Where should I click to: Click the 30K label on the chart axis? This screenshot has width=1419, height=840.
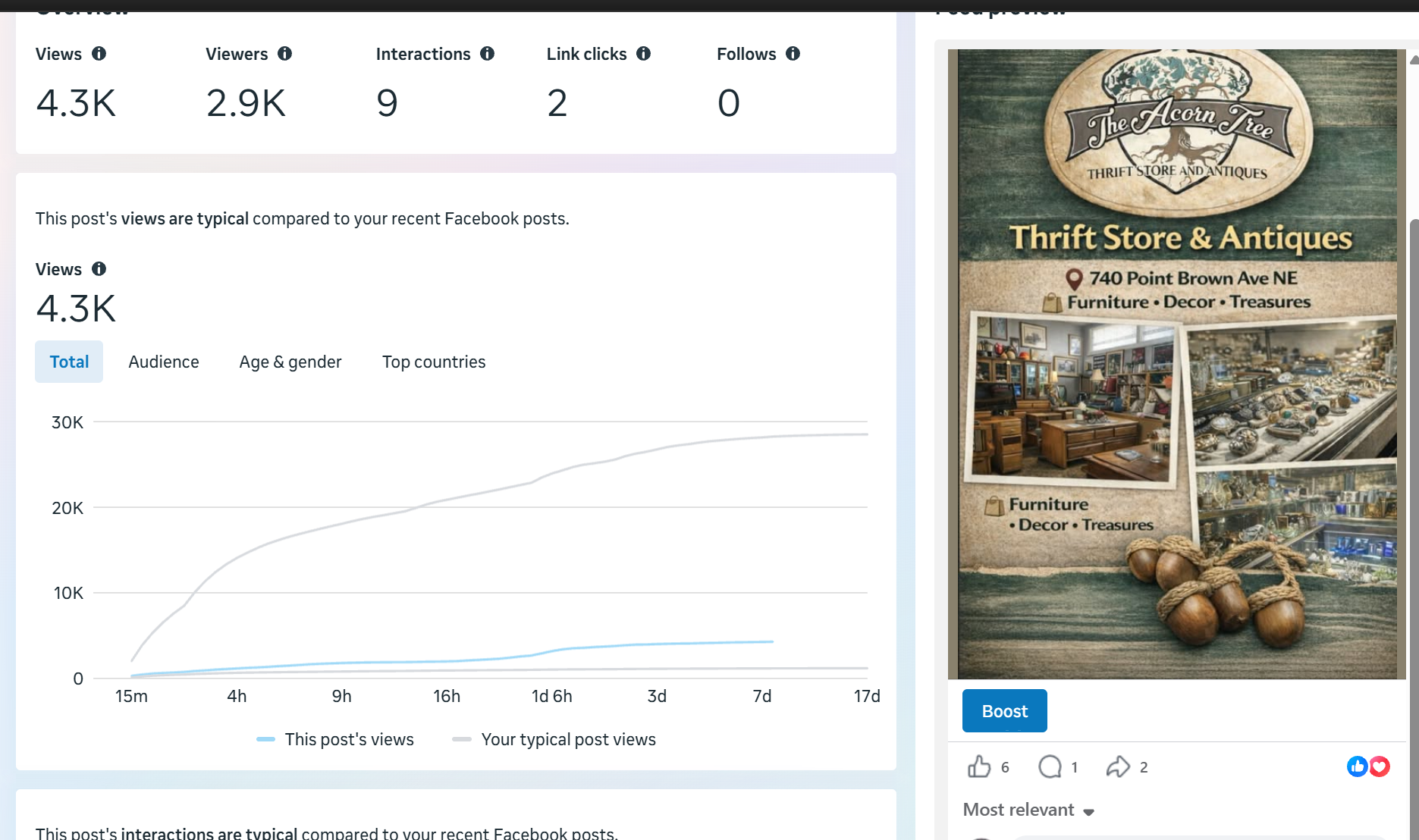pyautogui.click(x=67, y=422)
